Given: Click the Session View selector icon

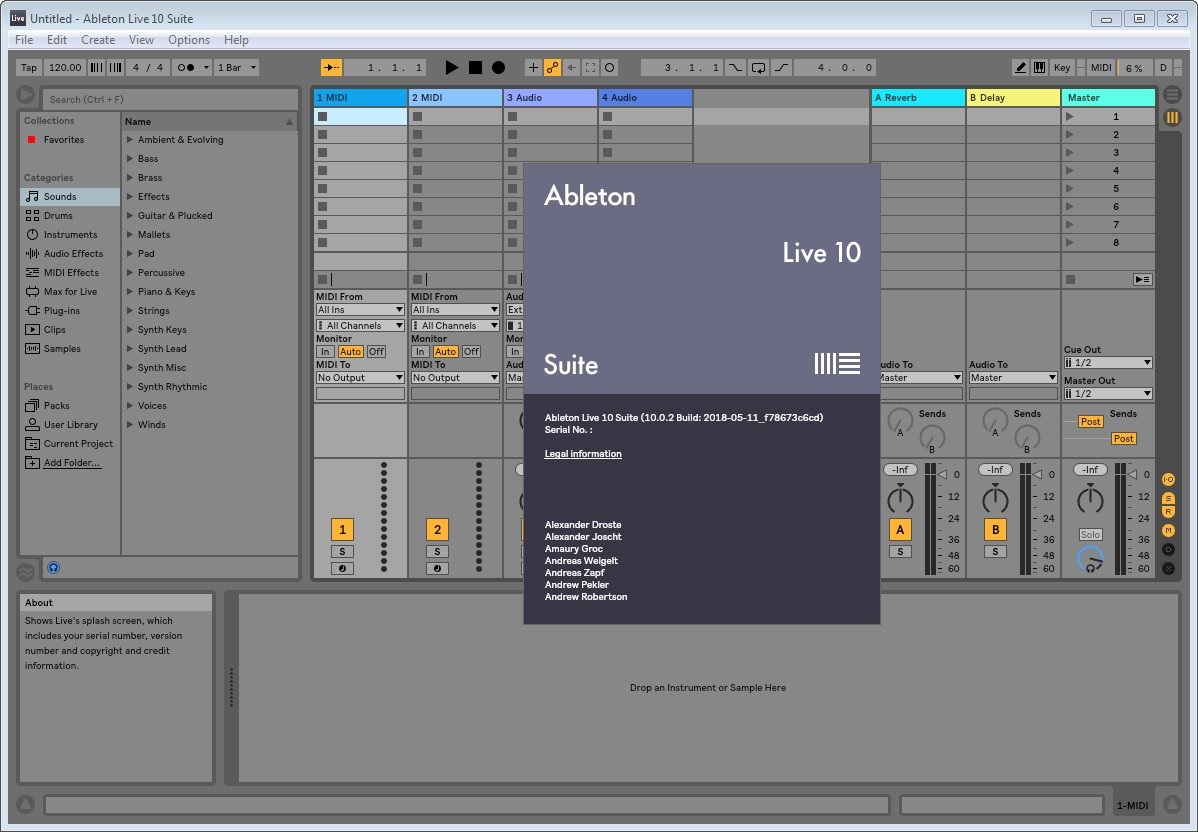Looking at the screenshot, I should [x=1172, y=118].
